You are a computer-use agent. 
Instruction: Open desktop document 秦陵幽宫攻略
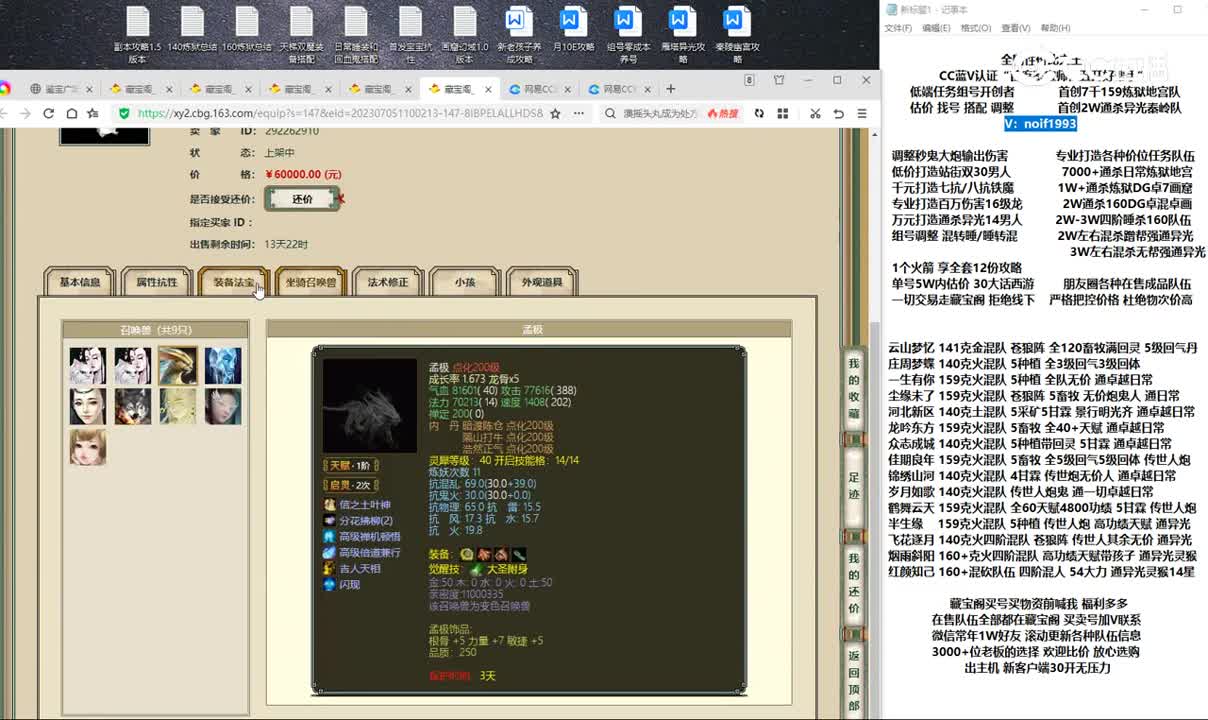pos(737,35)
